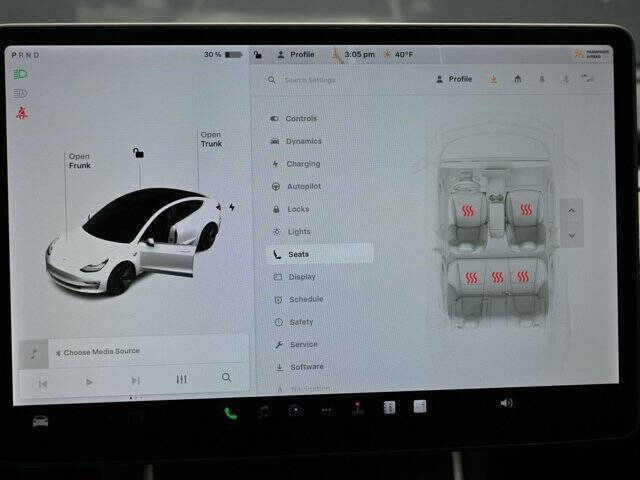The height and width of the screenshot is (480, 640).
Task: Toggle rear right seat heater
Action: point(523,276)
